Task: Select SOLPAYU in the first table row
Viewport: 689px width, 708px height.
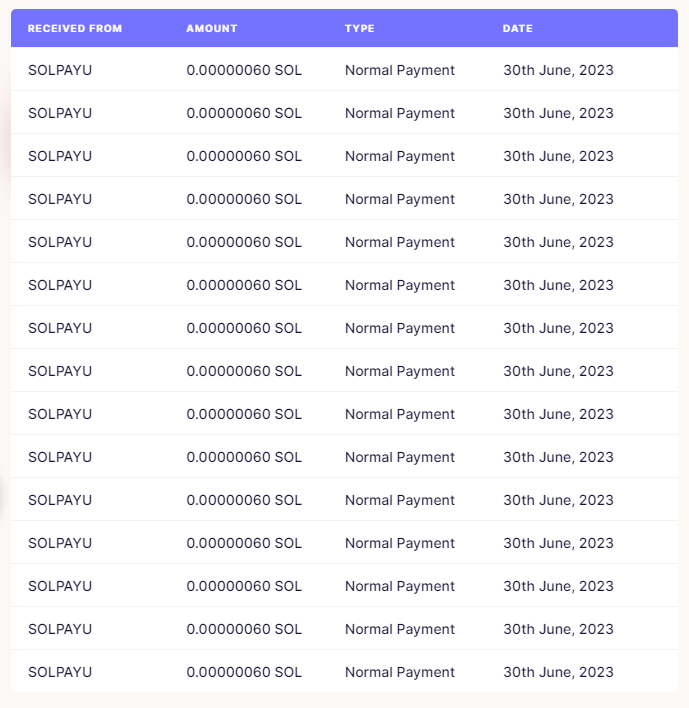Action: [x=60, y=70]
